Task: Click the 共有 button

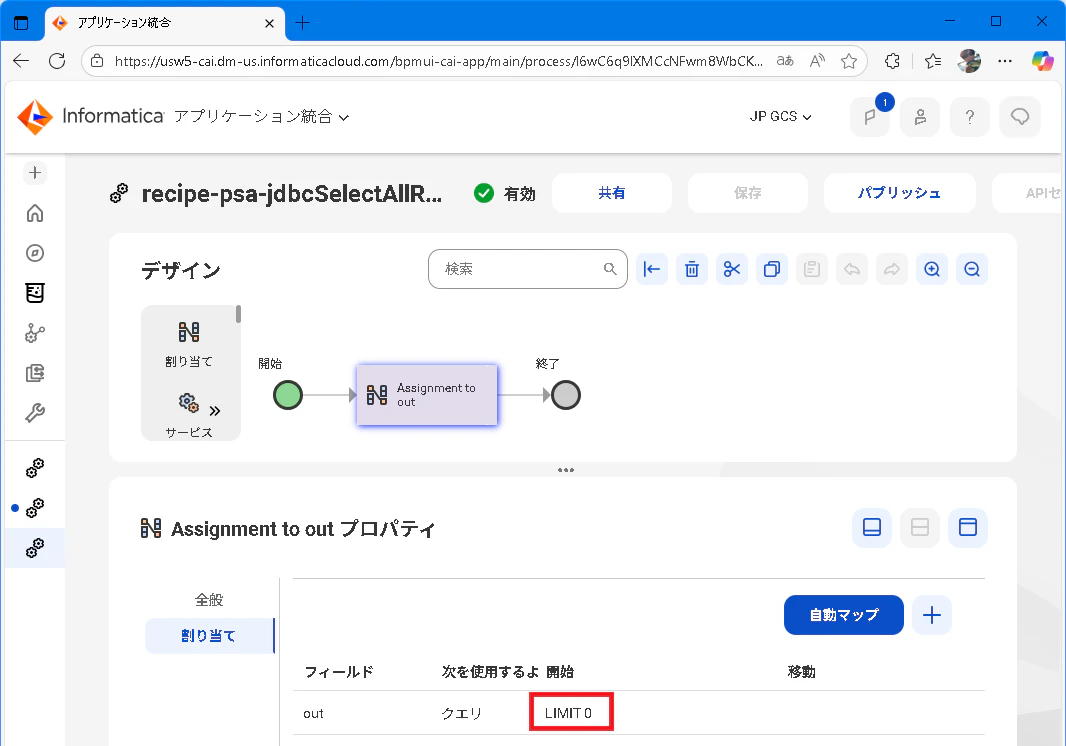Action: pyautogui.click(x=612, y=193)
